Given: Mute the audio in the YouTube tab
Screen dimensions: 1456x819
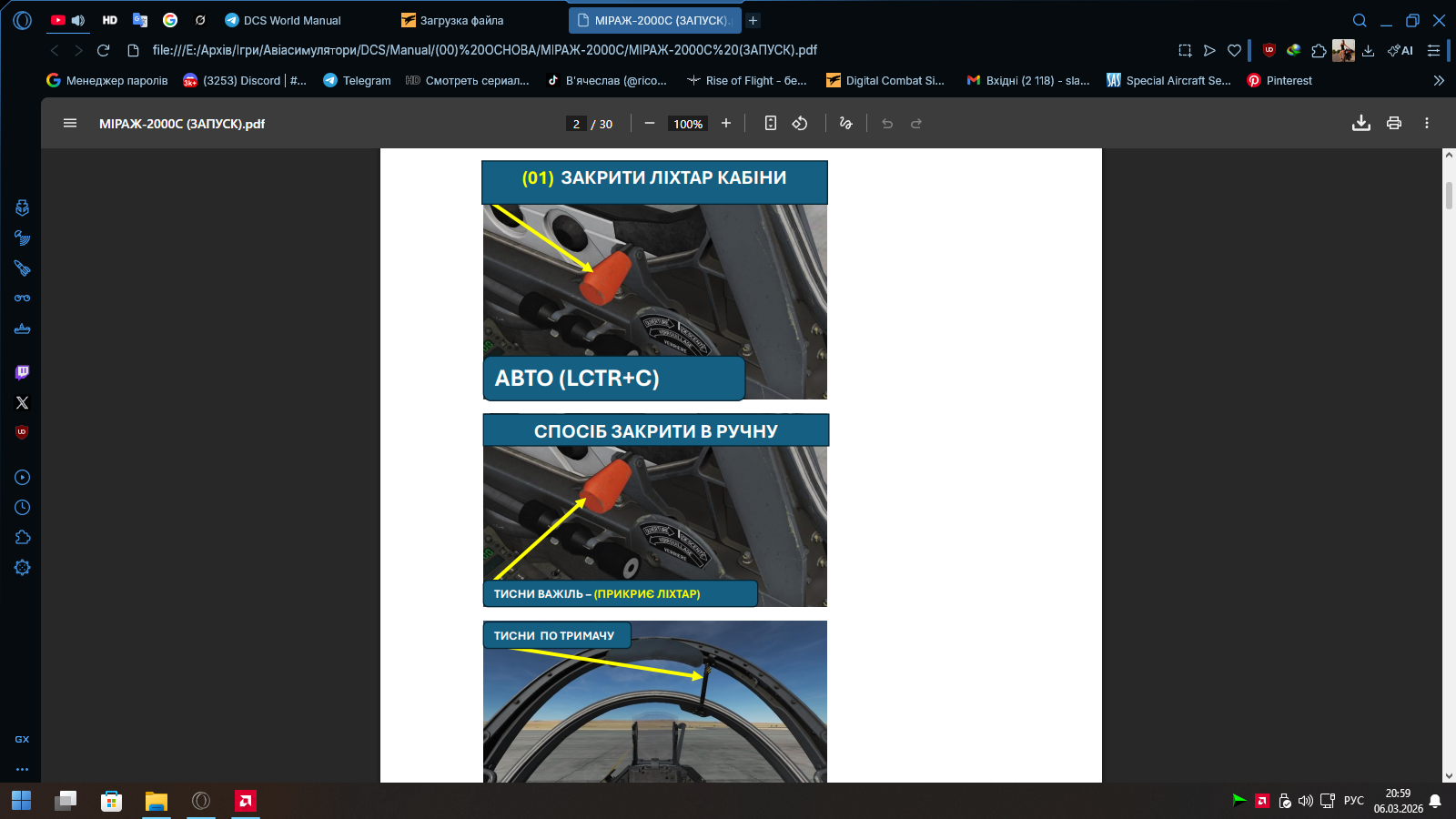Looking at the screenshot, I should pos(78,20).
